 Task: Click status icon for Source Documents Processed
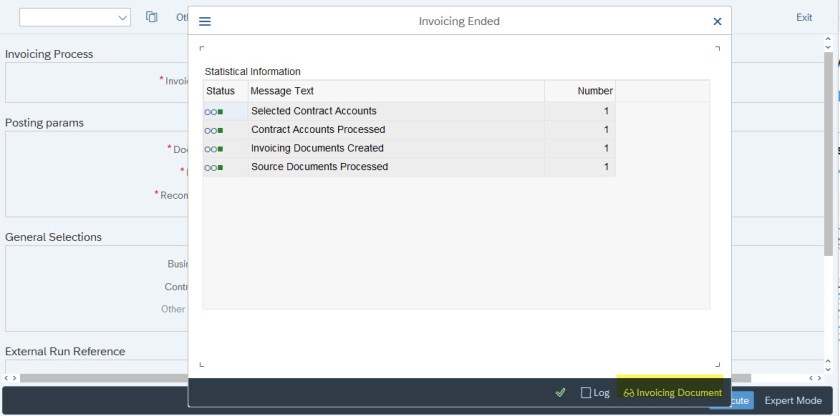click(x=214, y=168)
